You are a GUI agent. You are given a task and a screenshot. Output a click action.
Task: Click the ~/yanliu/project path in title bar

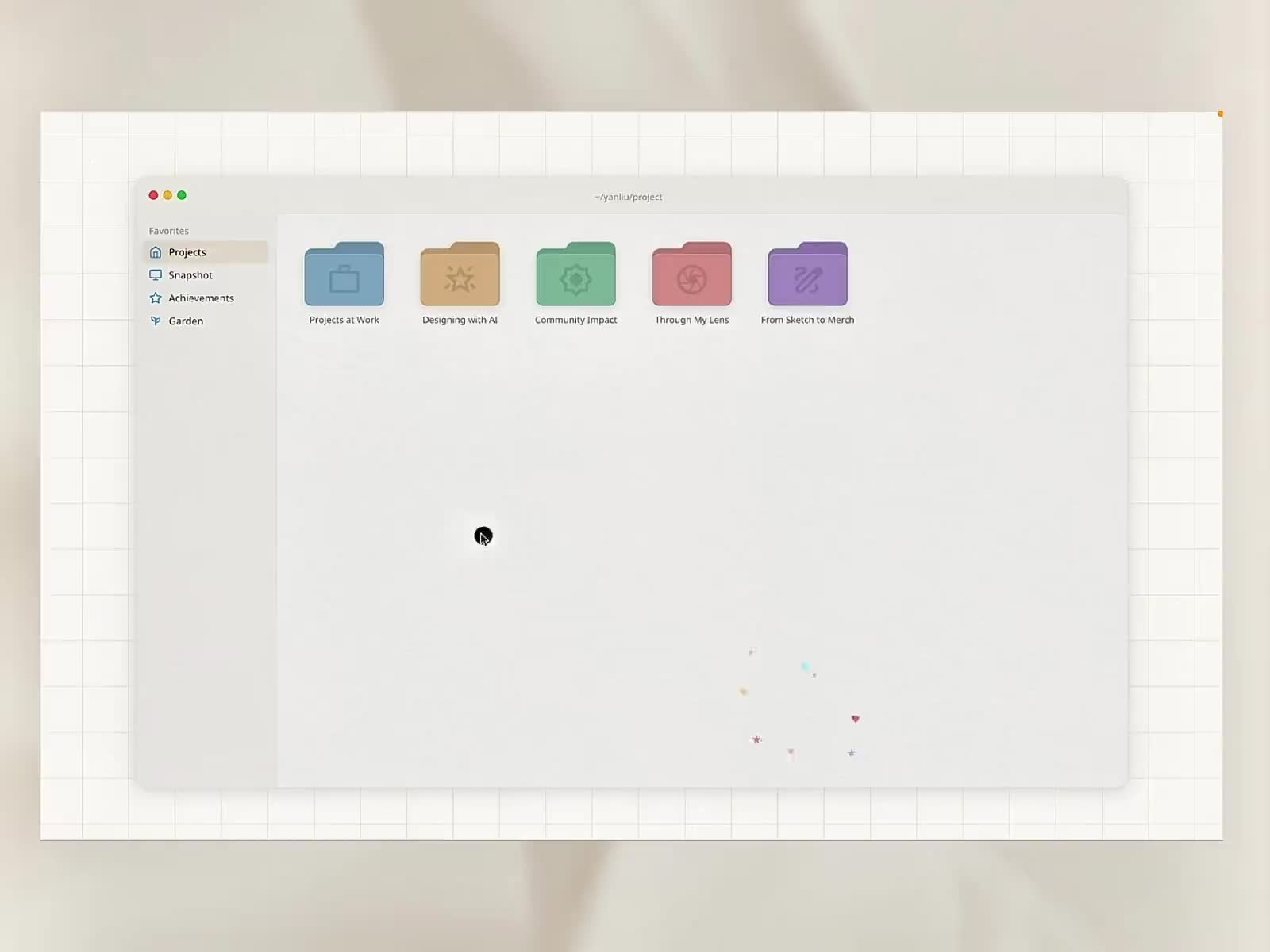pyautogui.click(x=628, y=197)
